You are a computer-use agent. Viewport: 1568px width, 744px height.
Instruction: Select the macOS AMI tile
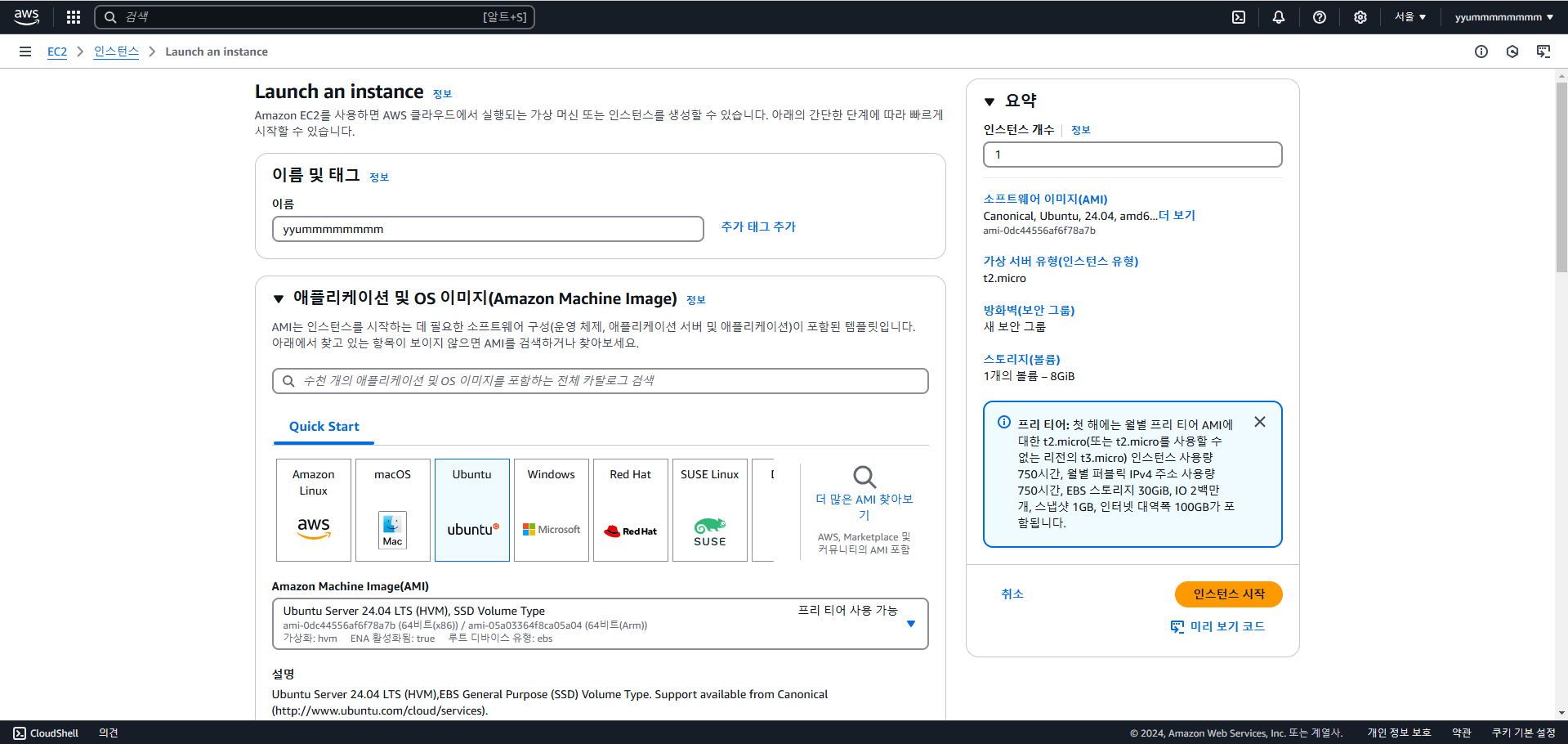(x=393, y=510)
